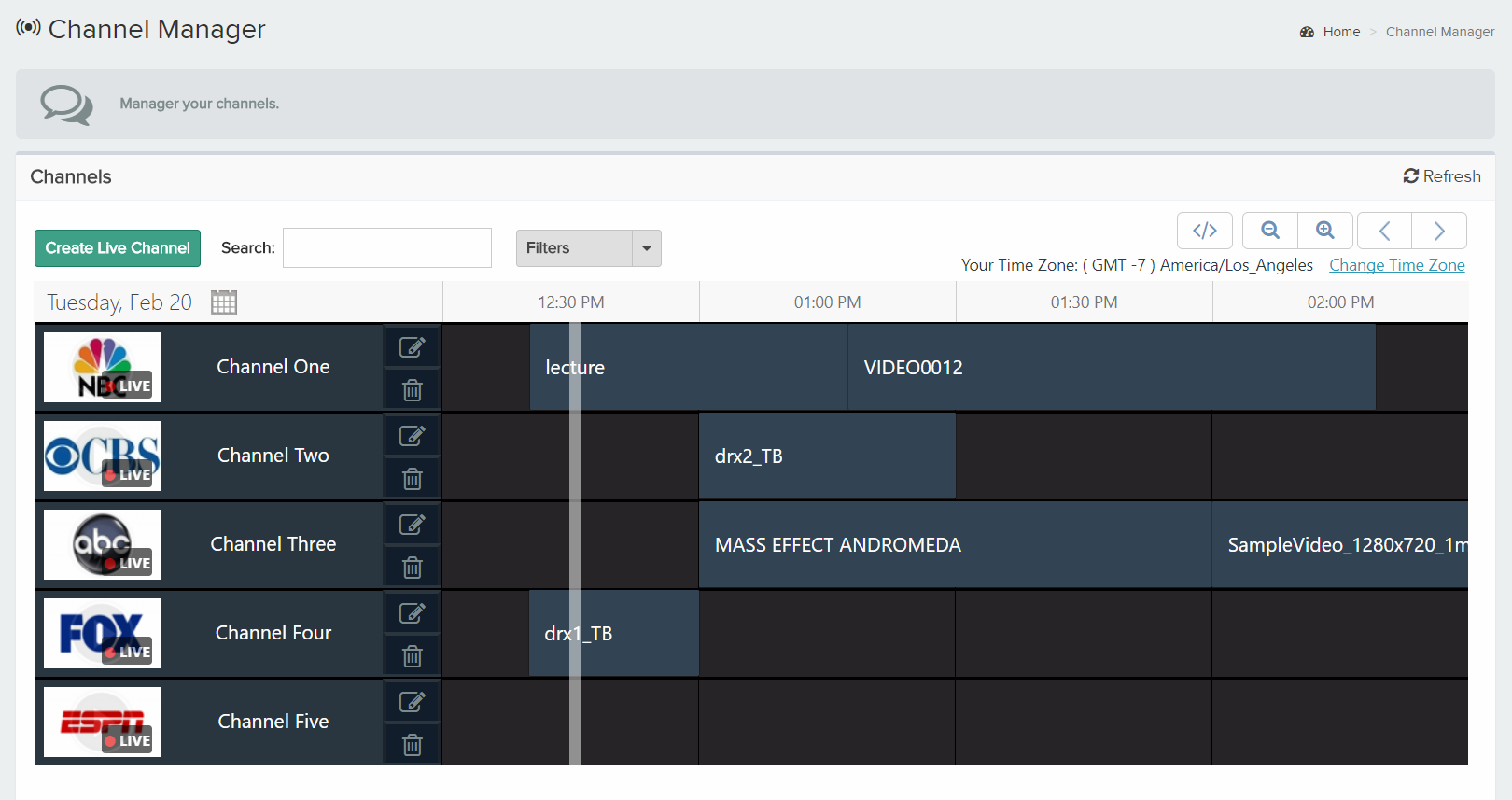Click the embed code icon button
1512x800 pixels.
point(1205,231)
